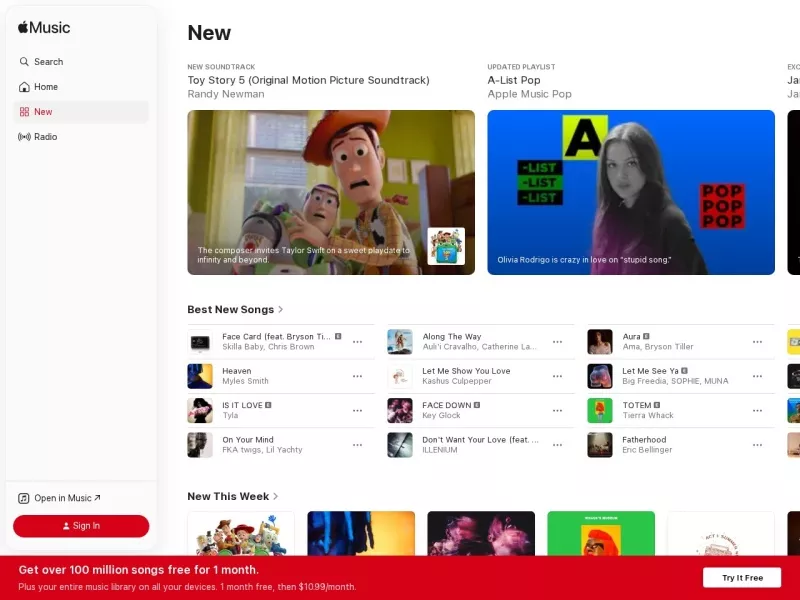The width and height of the screenshot is (800, 600).
Task: Click the New grid icon in sidebar
Action: [x=24, y=112]
